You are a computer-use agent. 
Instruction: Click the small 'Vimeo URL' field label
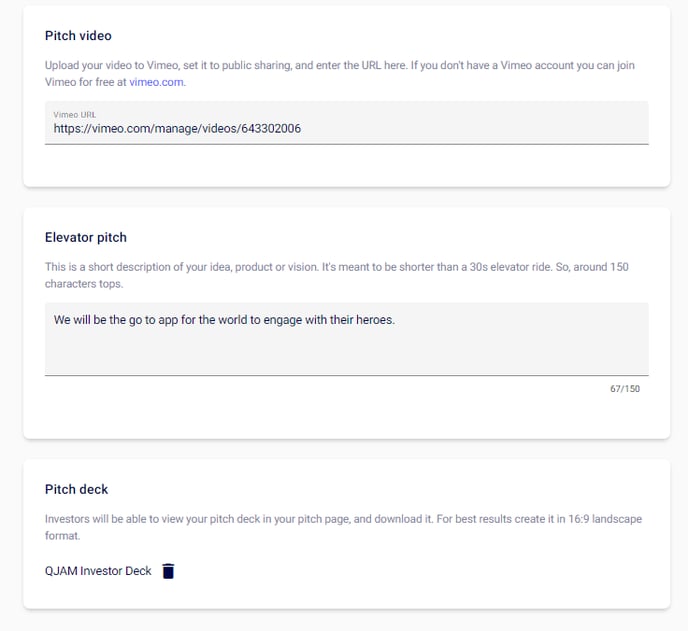pos(74,115)
